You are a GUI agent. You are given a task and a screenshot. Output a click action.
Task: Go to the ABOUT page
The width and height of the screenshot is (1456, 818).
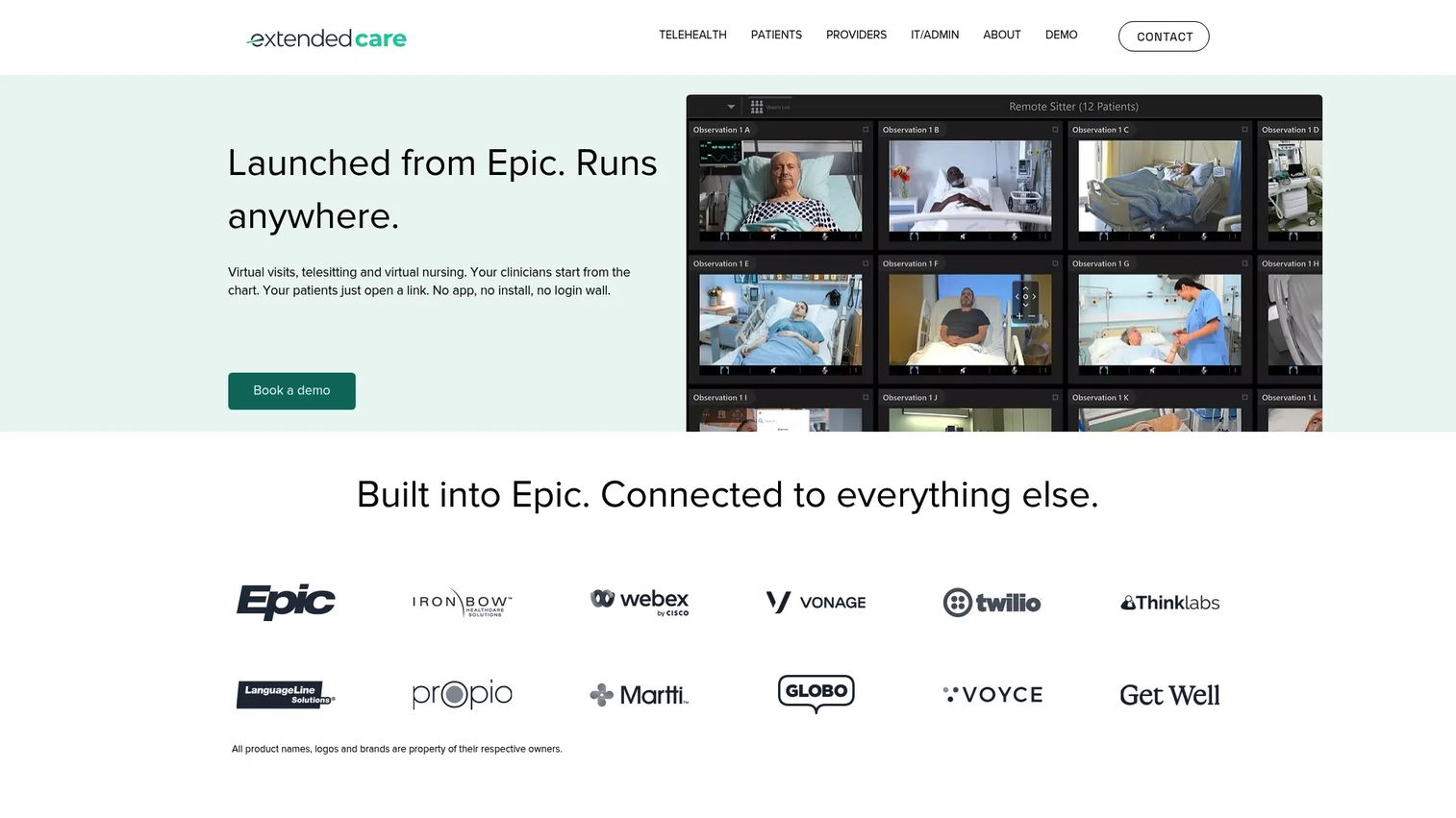click(1002, 35)
